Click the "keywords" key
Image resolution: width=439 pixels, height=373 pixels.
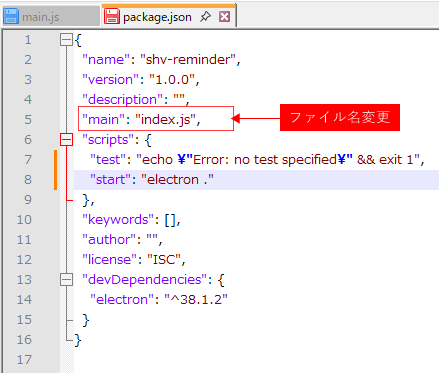(x=118, y=220)
